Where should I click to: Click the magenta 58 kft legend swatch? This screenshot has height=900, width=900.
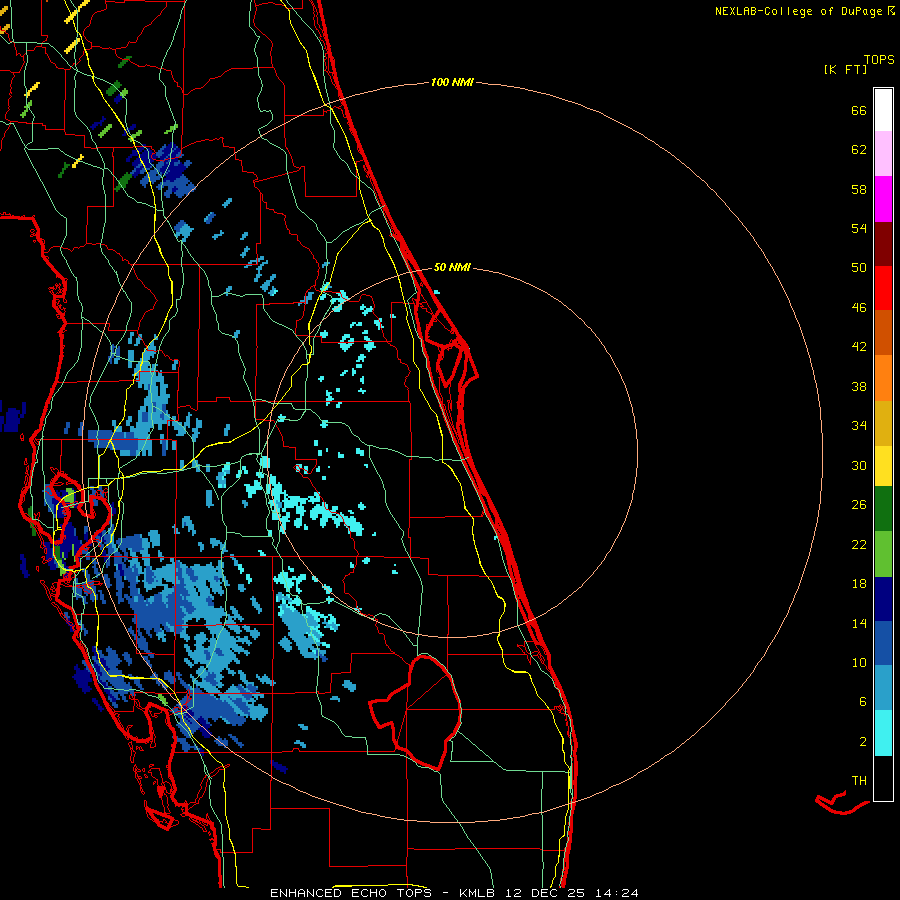883,199
